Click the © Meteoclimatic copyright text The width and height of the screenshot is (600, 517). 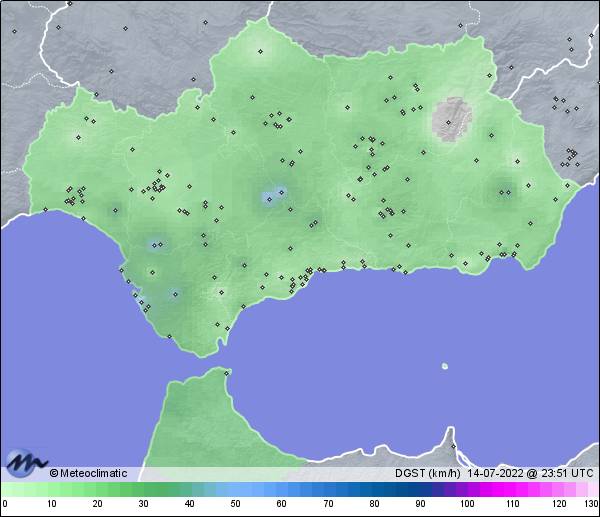(88, 473)
